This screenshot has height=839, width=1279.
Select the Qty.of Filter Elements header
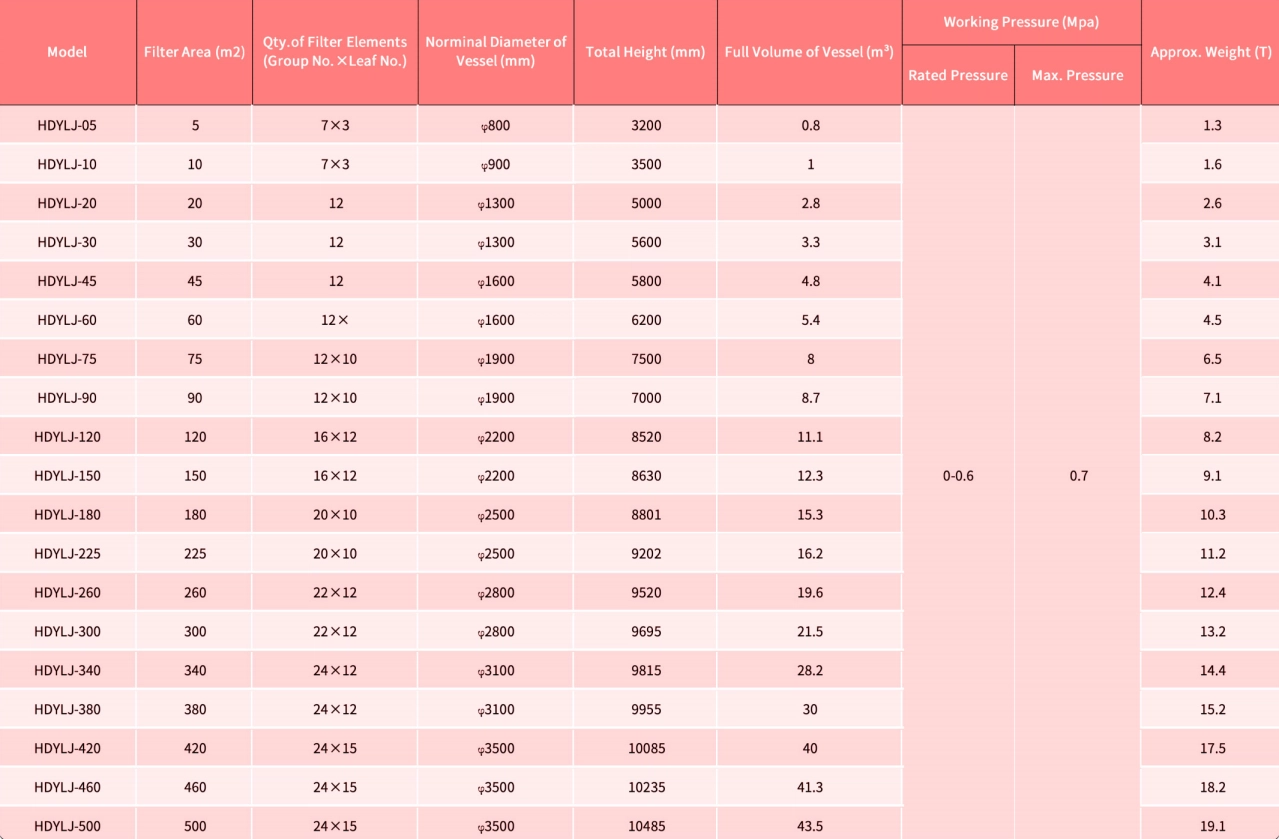(334, 51)
